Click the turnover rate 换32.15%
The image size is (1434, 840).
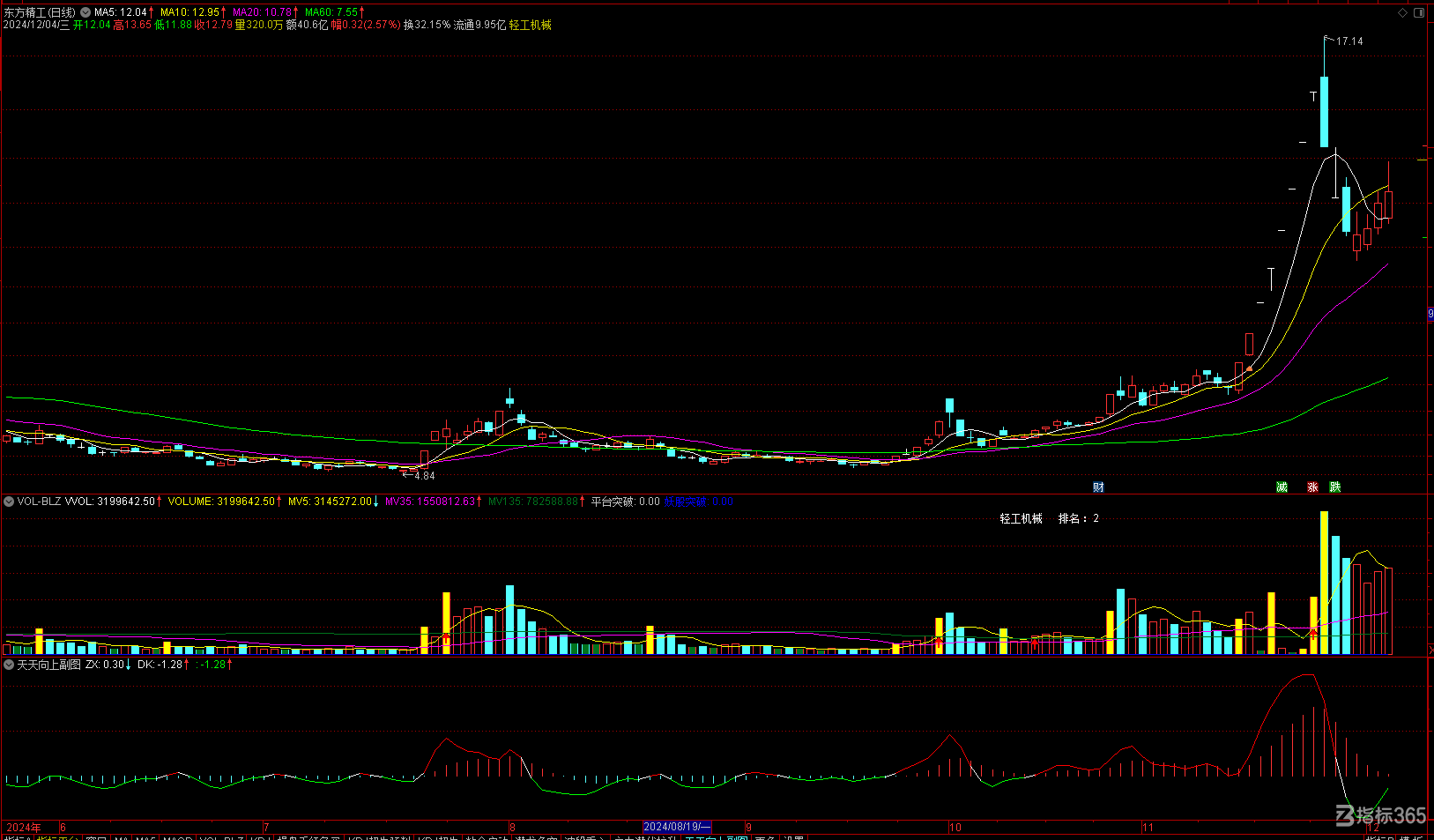click(427, 25)
